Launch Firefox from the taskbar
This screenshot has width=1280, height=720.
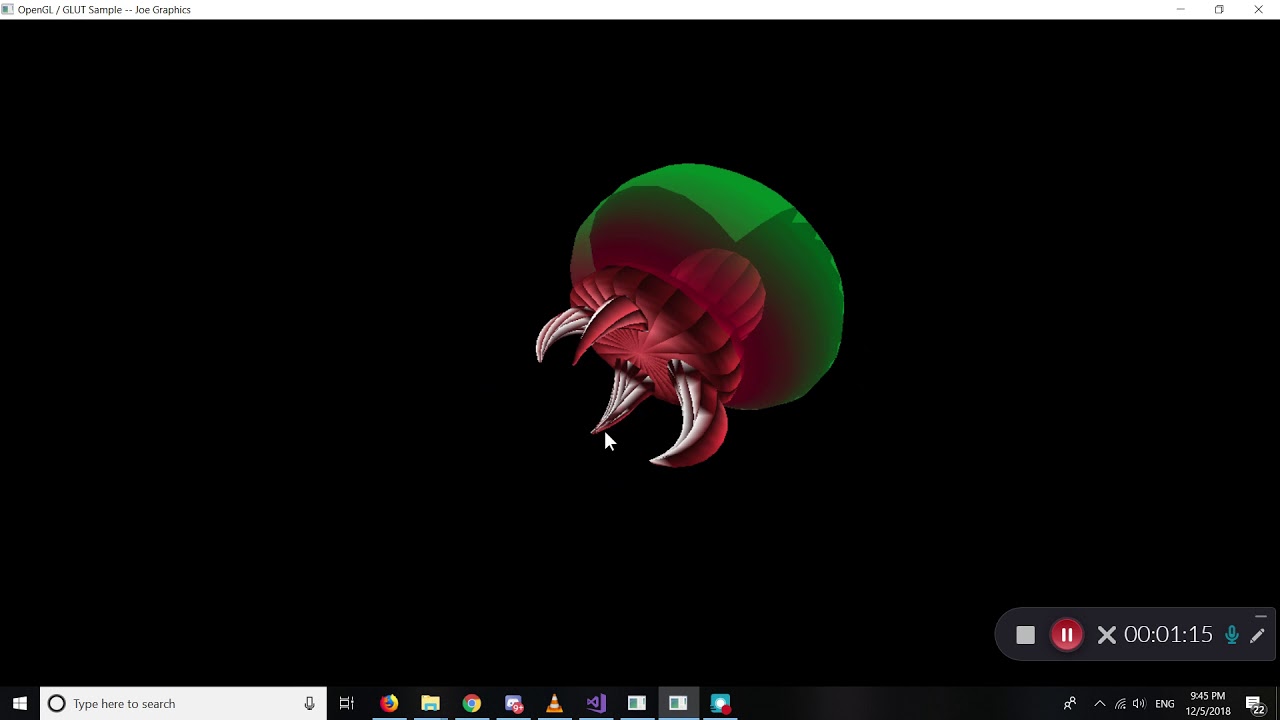(x=389, y=703)
